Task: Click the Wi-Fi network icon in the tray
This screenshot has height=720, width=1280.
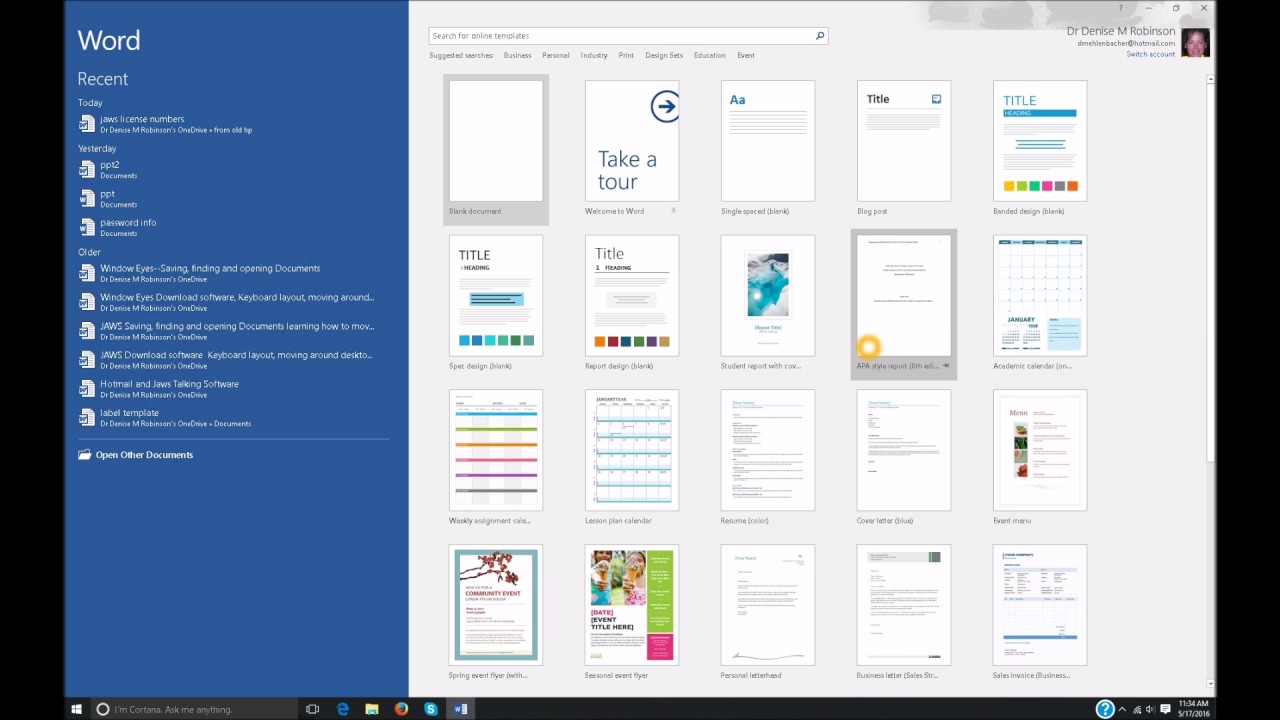Action: (x=1136, y=709)
